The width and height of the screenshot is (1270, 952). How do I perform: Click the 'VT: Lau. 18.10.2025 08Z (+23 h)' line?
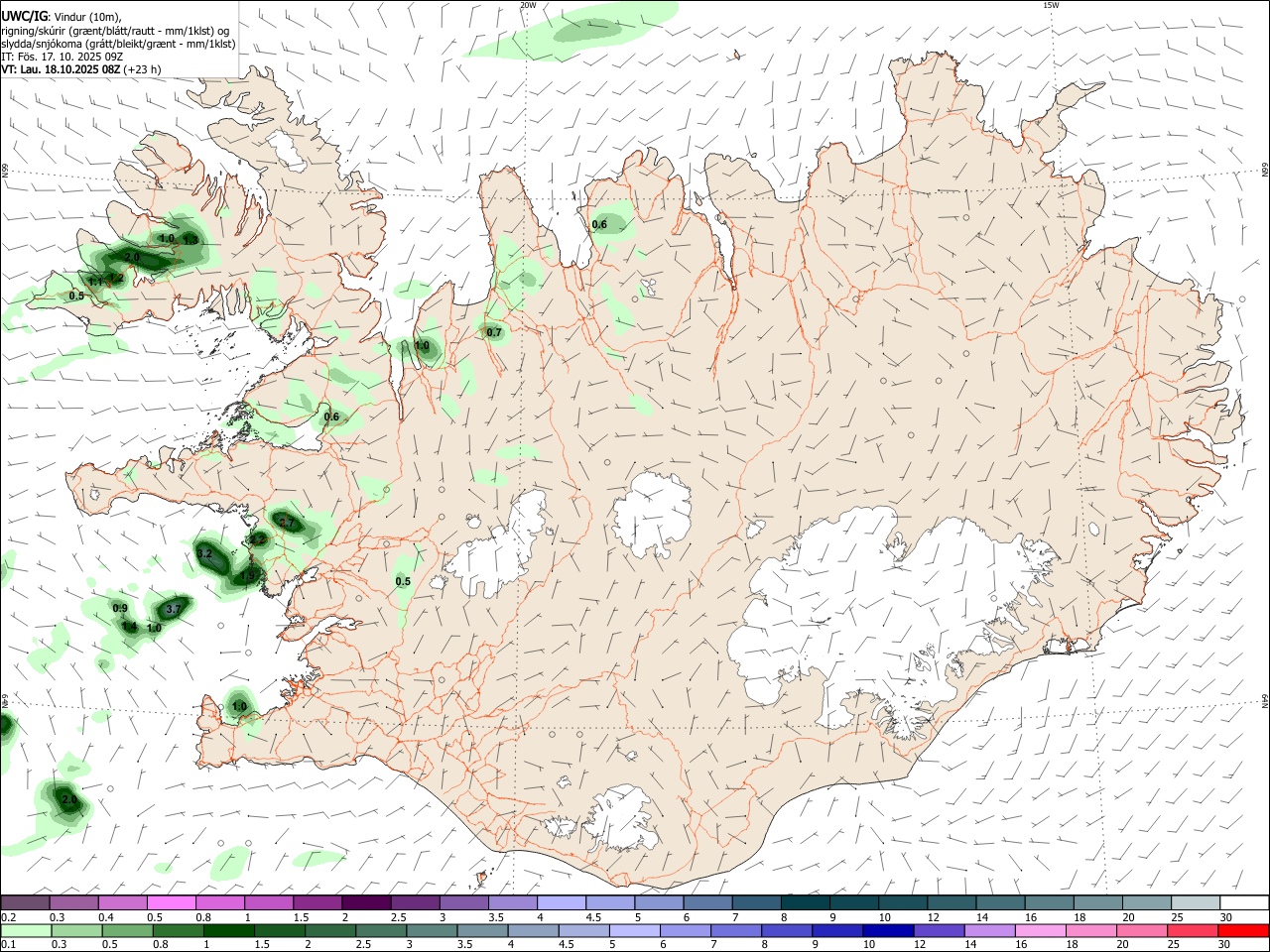pos(80,69)
